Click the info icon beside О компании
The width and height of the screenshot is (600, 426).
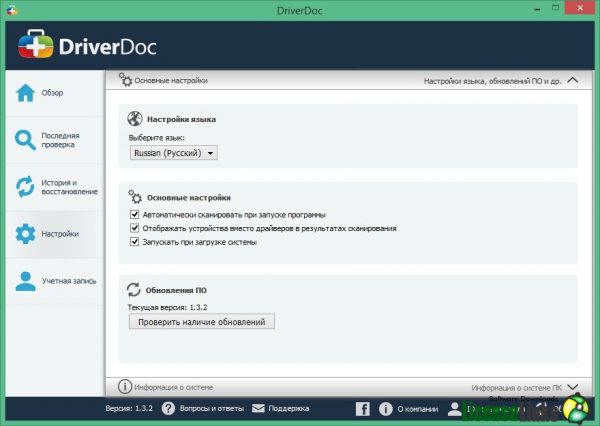point(385,409)
